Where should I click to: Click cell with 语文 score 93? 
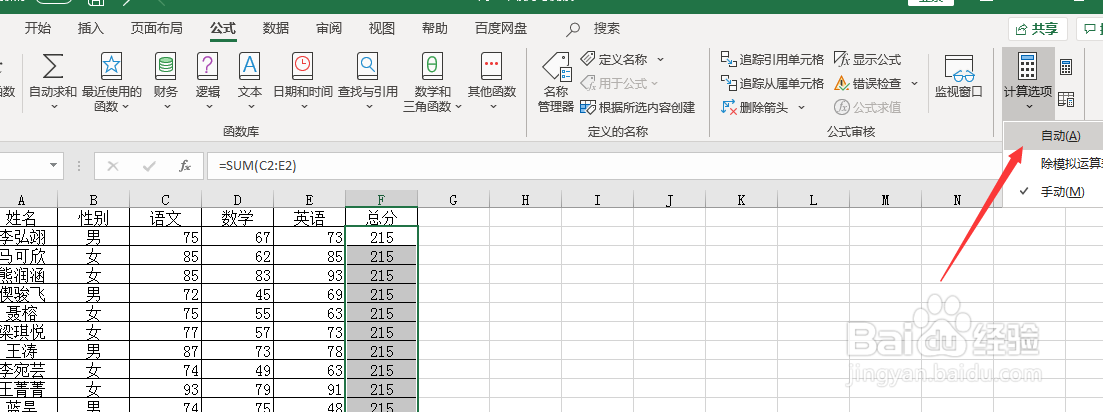pyautogui.click(x=165, y=389)
